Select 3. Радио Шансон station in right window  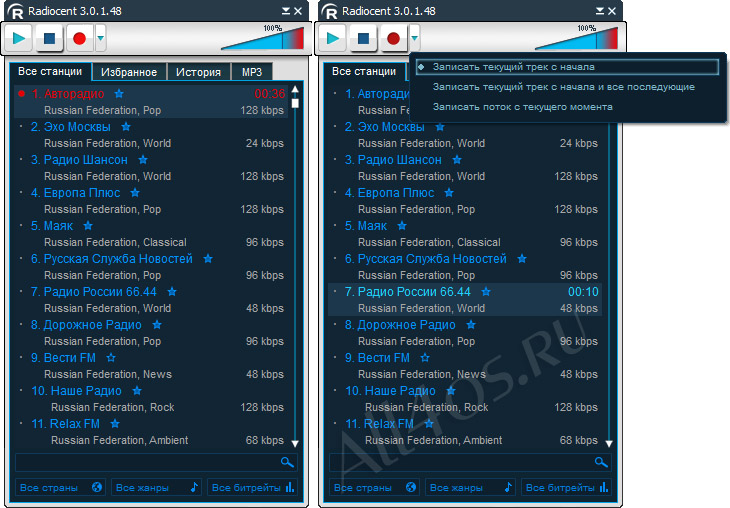466,168
